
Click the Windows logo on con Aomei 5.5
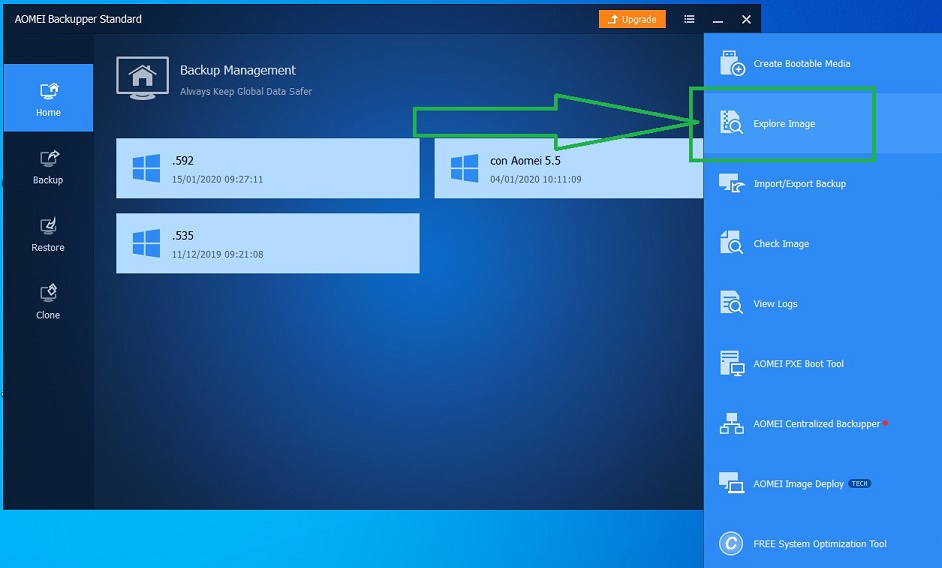click(464, 168)
